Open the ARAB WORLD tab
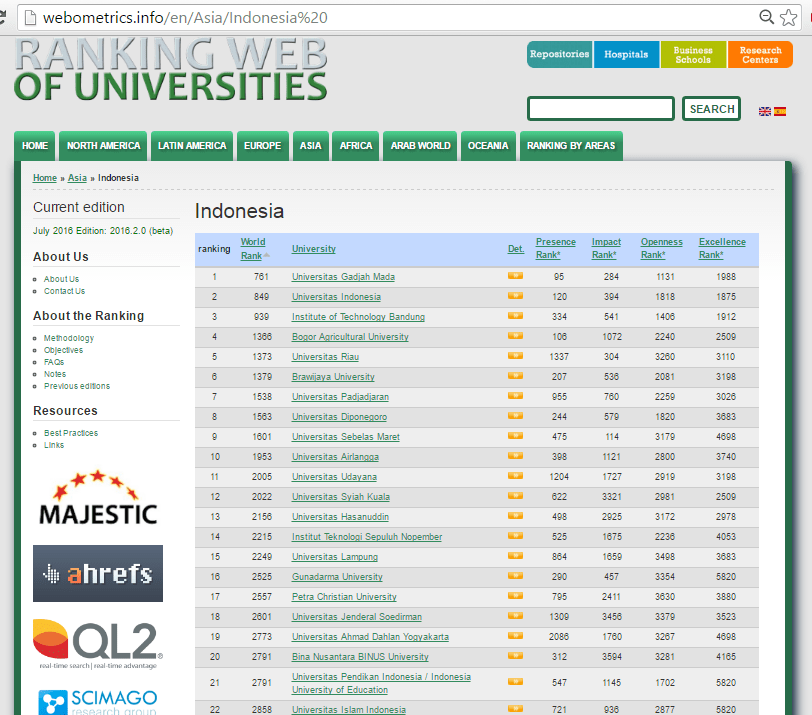Screen dimensions: 812x715 (x=420, y=146)
